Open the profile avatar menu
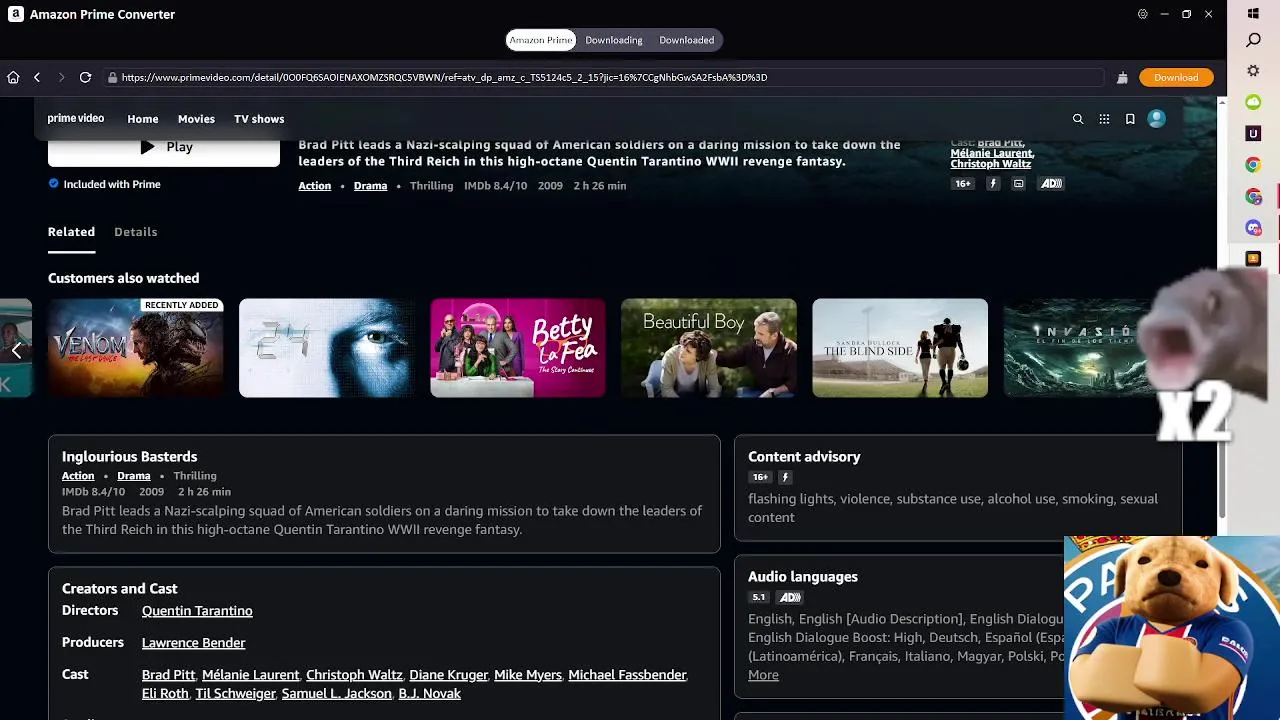The image size is (1280, 720). pyautogui.click(x=1157, y=119)
